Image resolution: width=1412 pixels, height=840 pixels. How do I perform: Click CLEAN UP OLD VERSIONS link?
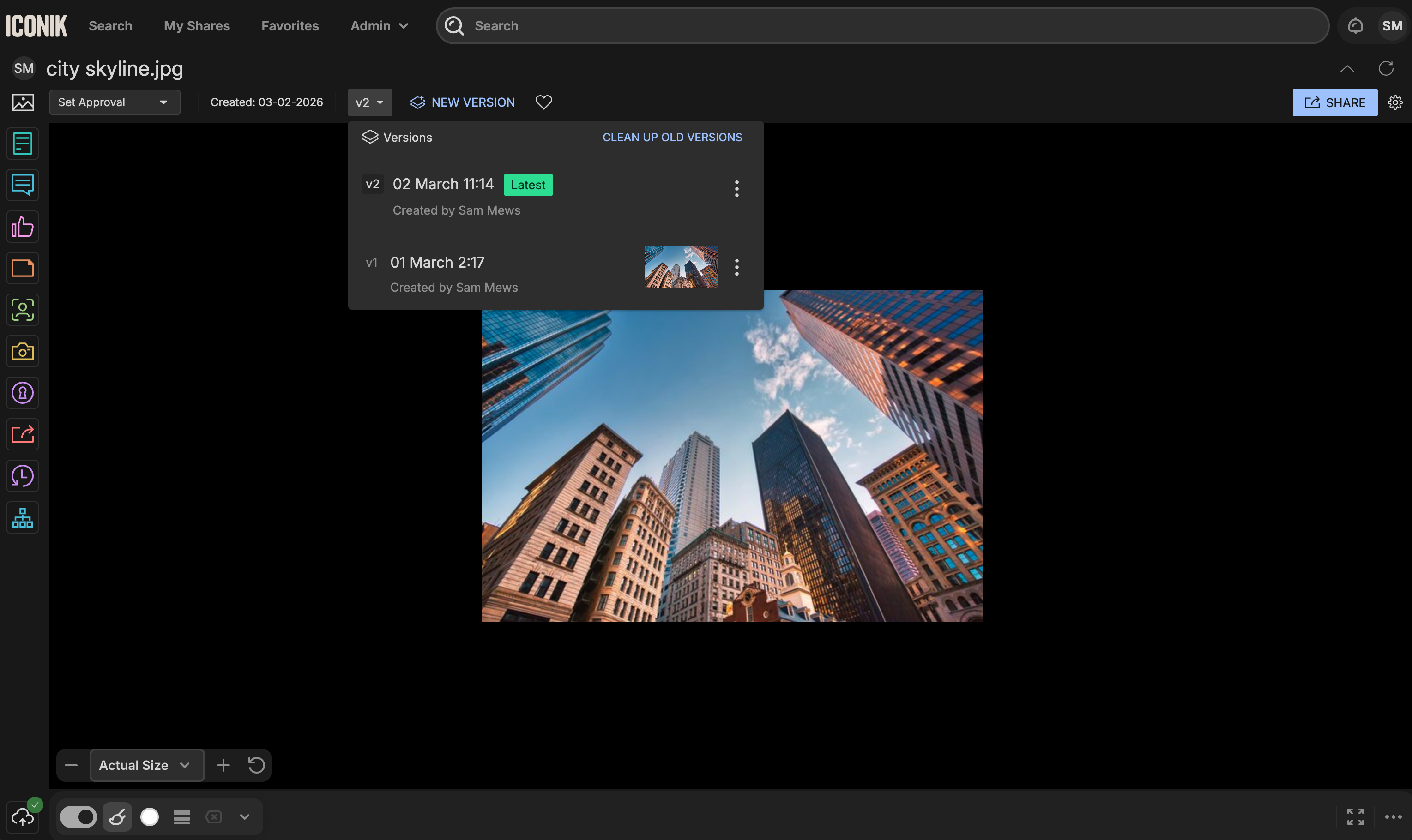671,138
